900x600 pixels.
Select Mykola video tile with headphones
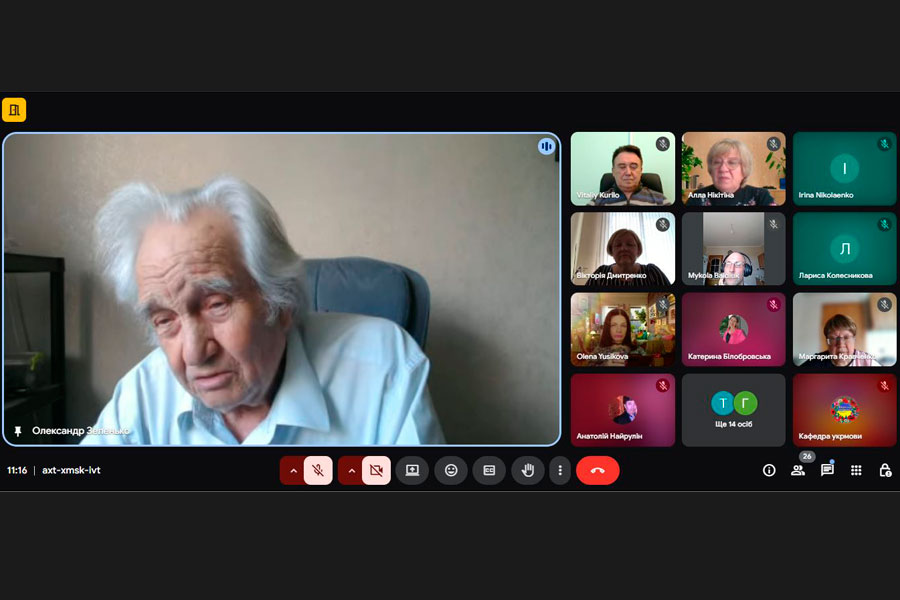click(734, 249)
